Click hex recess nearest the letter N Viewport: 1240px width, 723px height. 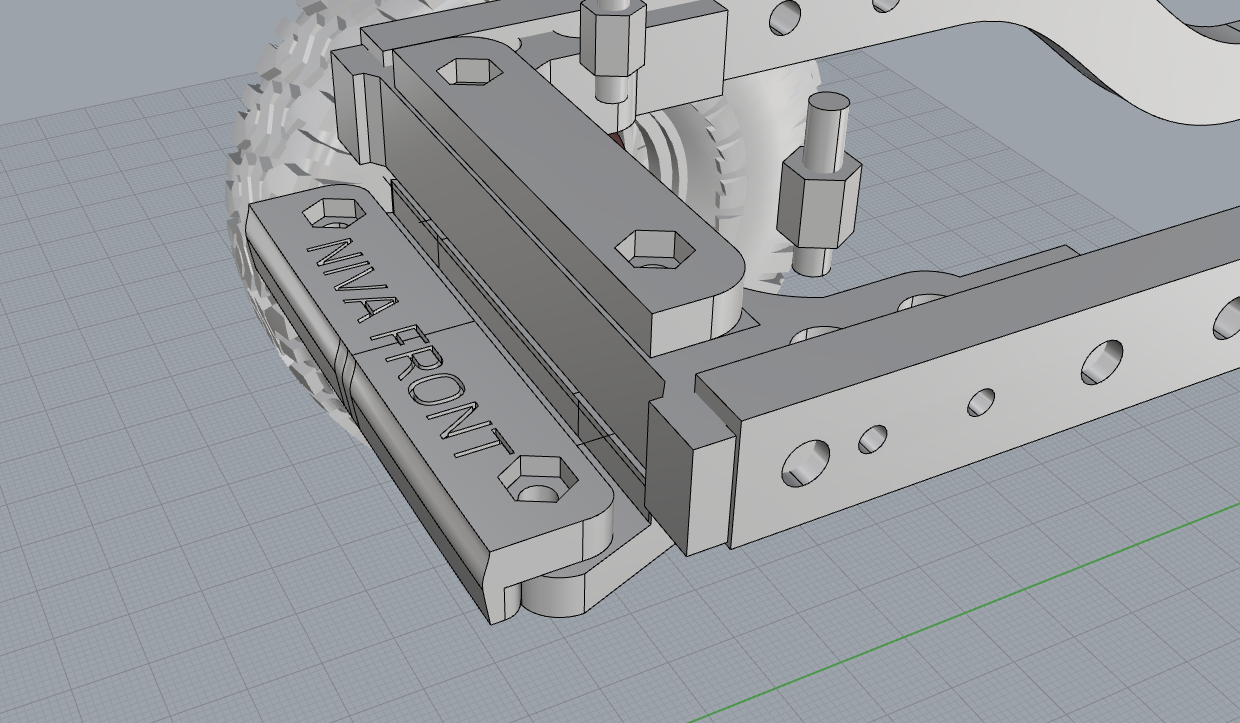(335, 212)
